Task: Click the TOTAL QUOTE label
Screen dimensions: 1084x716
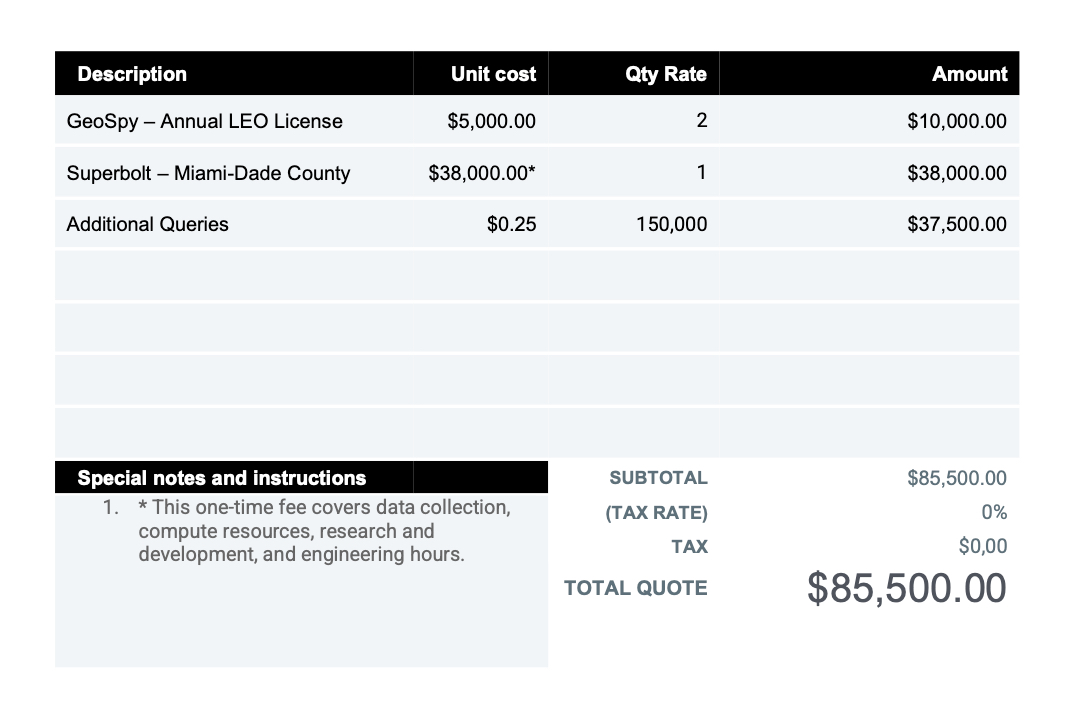Action: (635, 588)
